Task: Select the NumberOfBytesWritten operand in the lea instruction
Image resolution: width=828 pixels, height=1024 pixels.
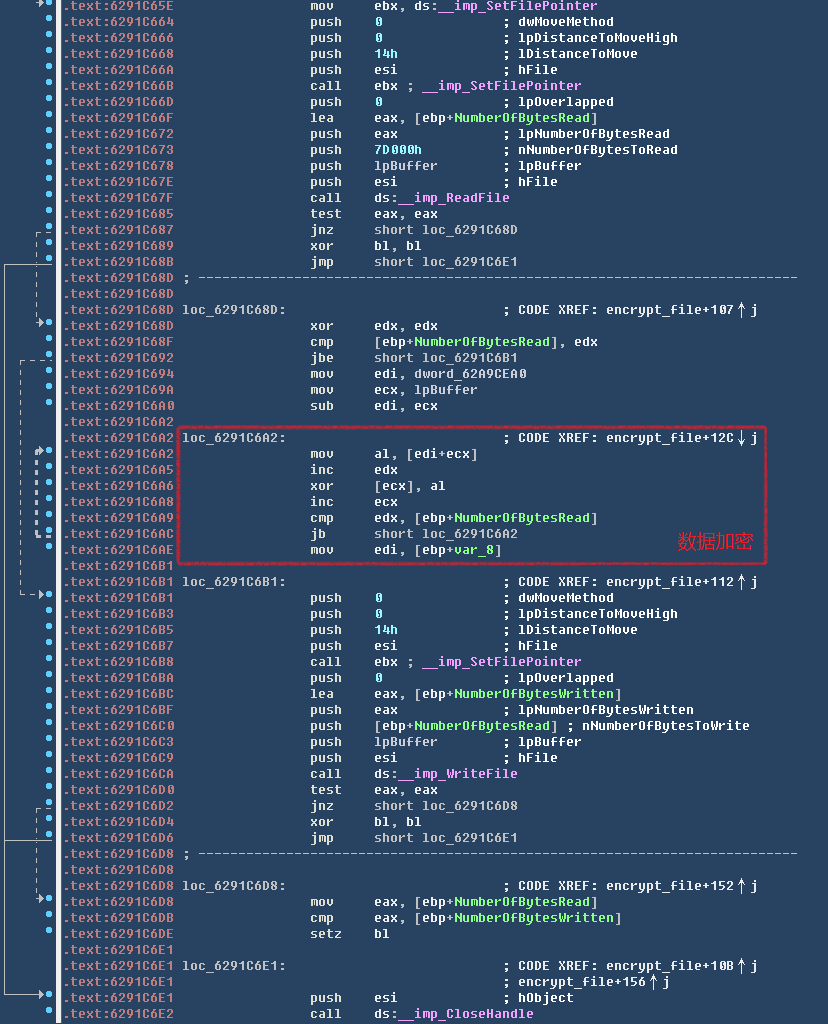Action: (x=534, y=694)
